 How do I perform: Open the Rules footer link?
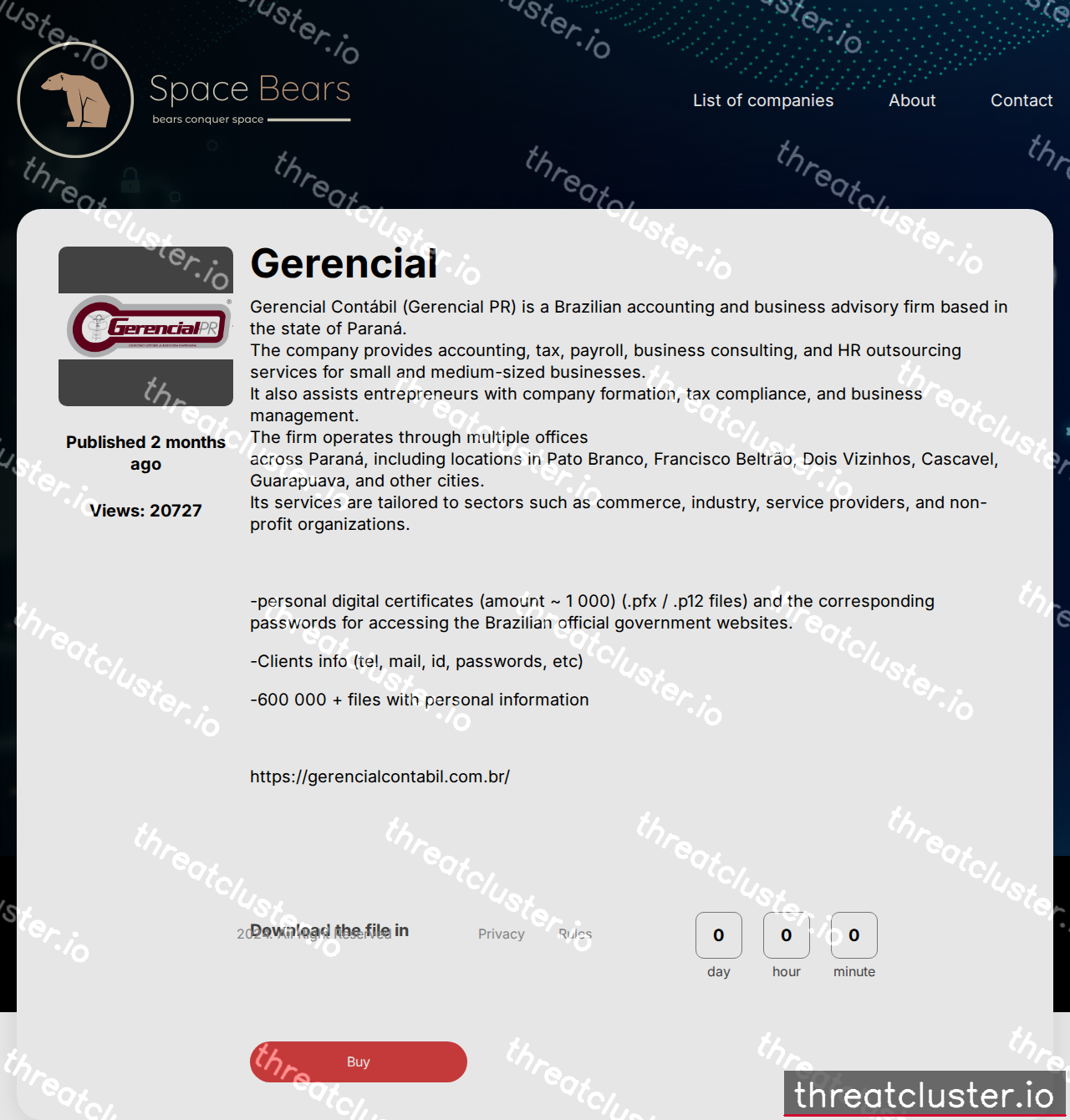(x=575, y=934)
